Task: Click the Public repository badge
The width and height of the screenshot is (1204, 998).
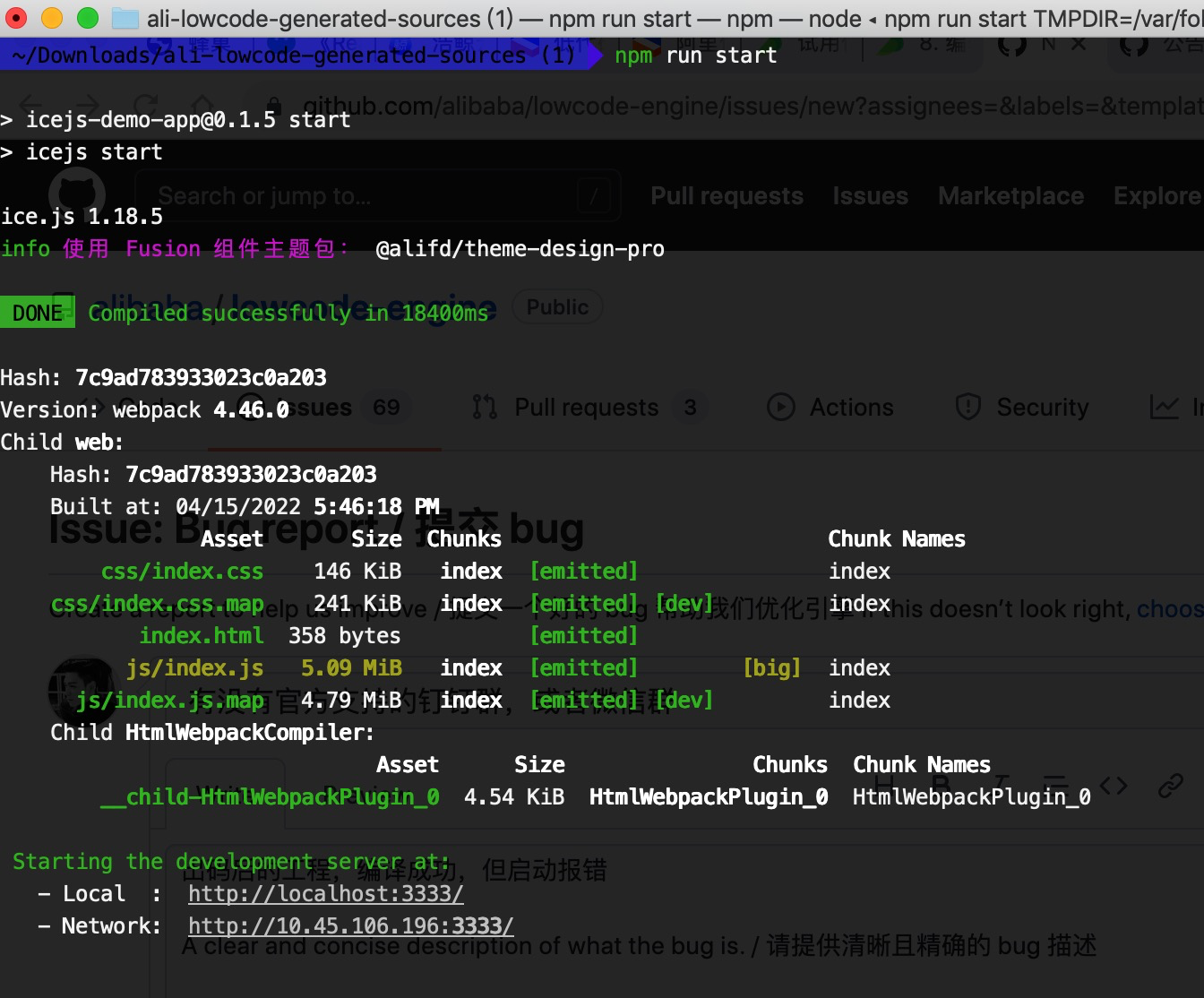Action: click(556, 306)
